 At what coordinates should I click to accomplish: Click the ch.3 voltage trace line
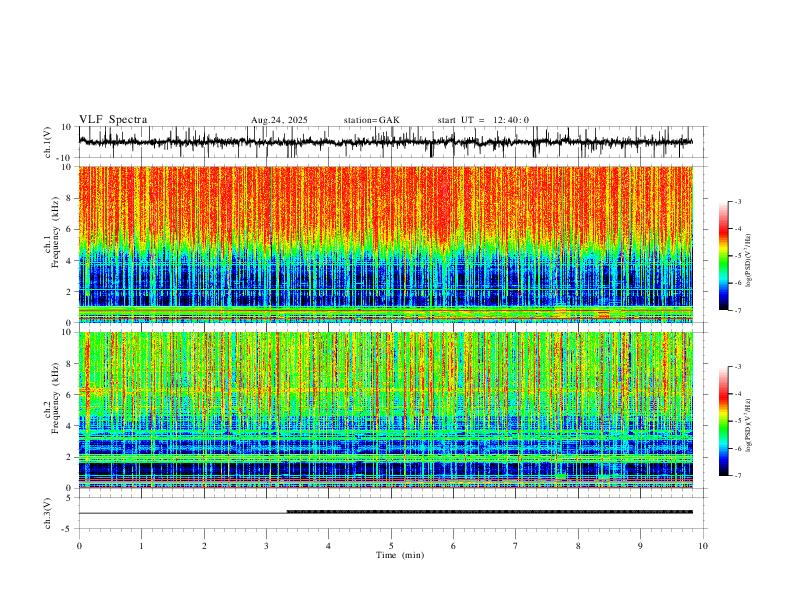pos(385,513)
